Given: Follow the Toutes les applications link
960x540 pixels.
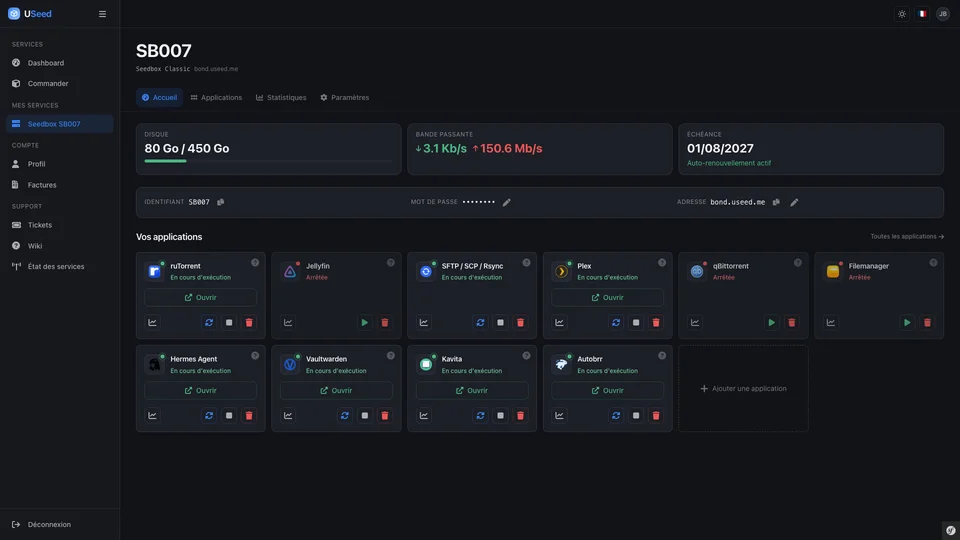Looking at the screenshot, I should (x=907, y=236).
